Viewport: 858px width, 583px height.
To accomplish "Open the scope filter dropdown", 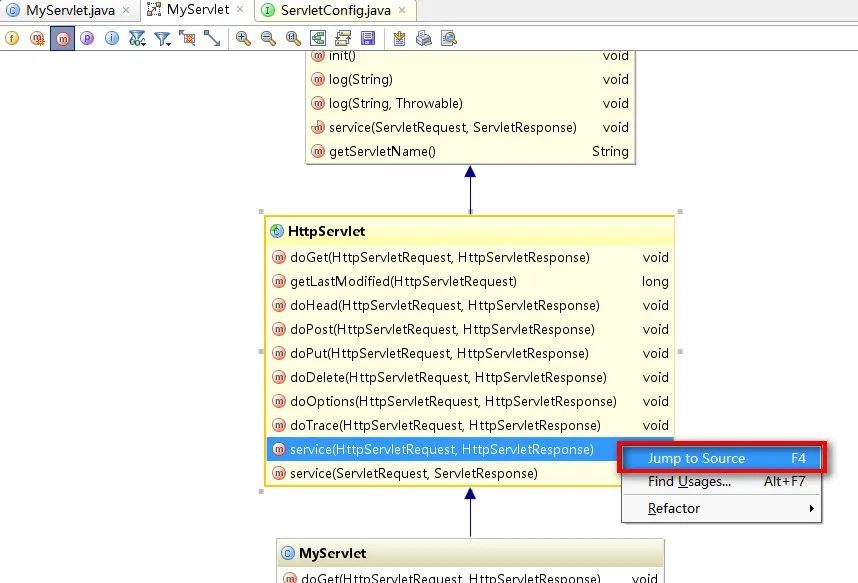I will (161, 38).
